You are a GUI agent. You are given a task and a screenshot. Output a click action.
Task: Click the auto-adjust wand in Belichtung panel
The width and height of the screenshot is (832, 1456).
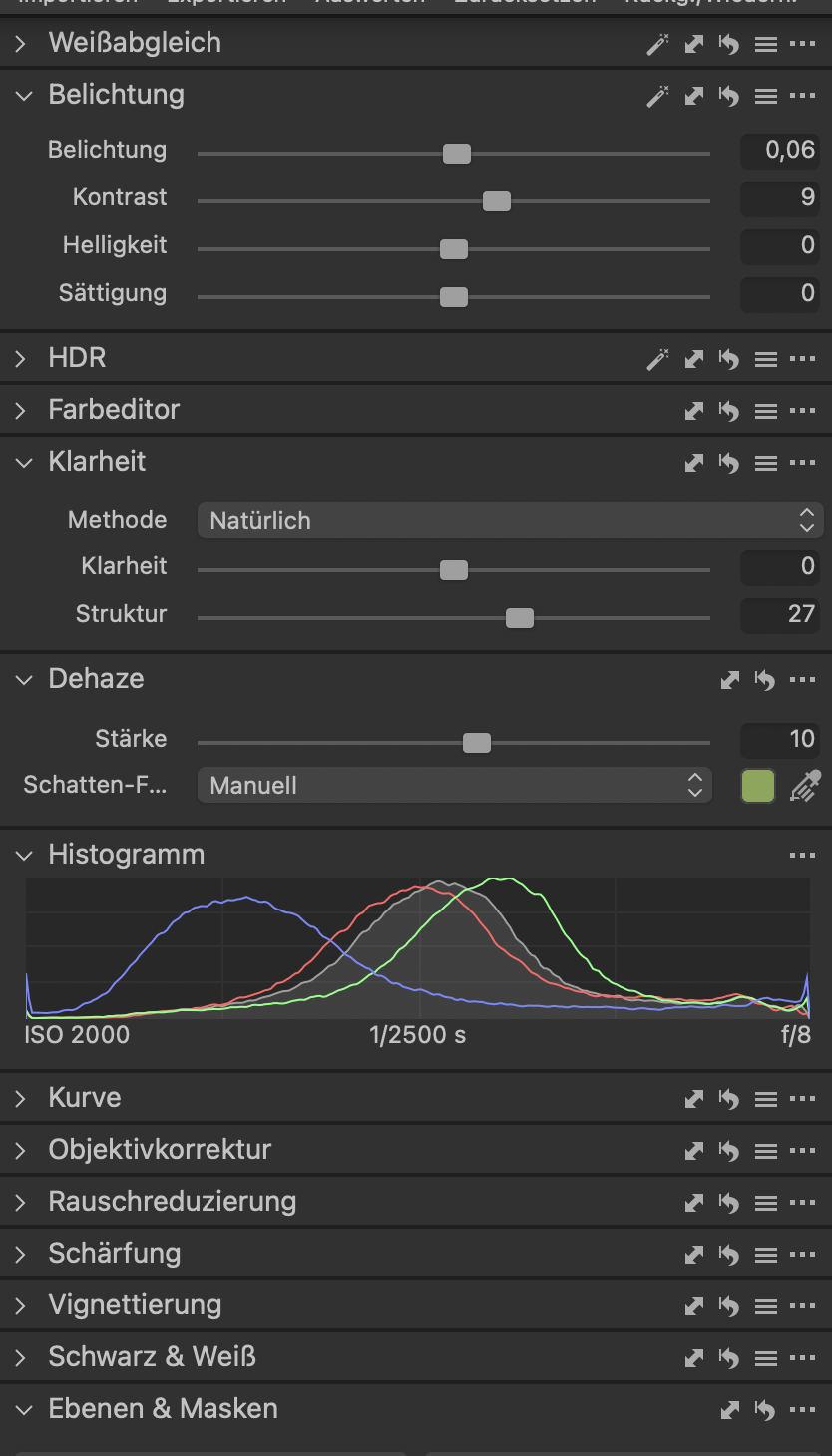(x=657, y=96)
